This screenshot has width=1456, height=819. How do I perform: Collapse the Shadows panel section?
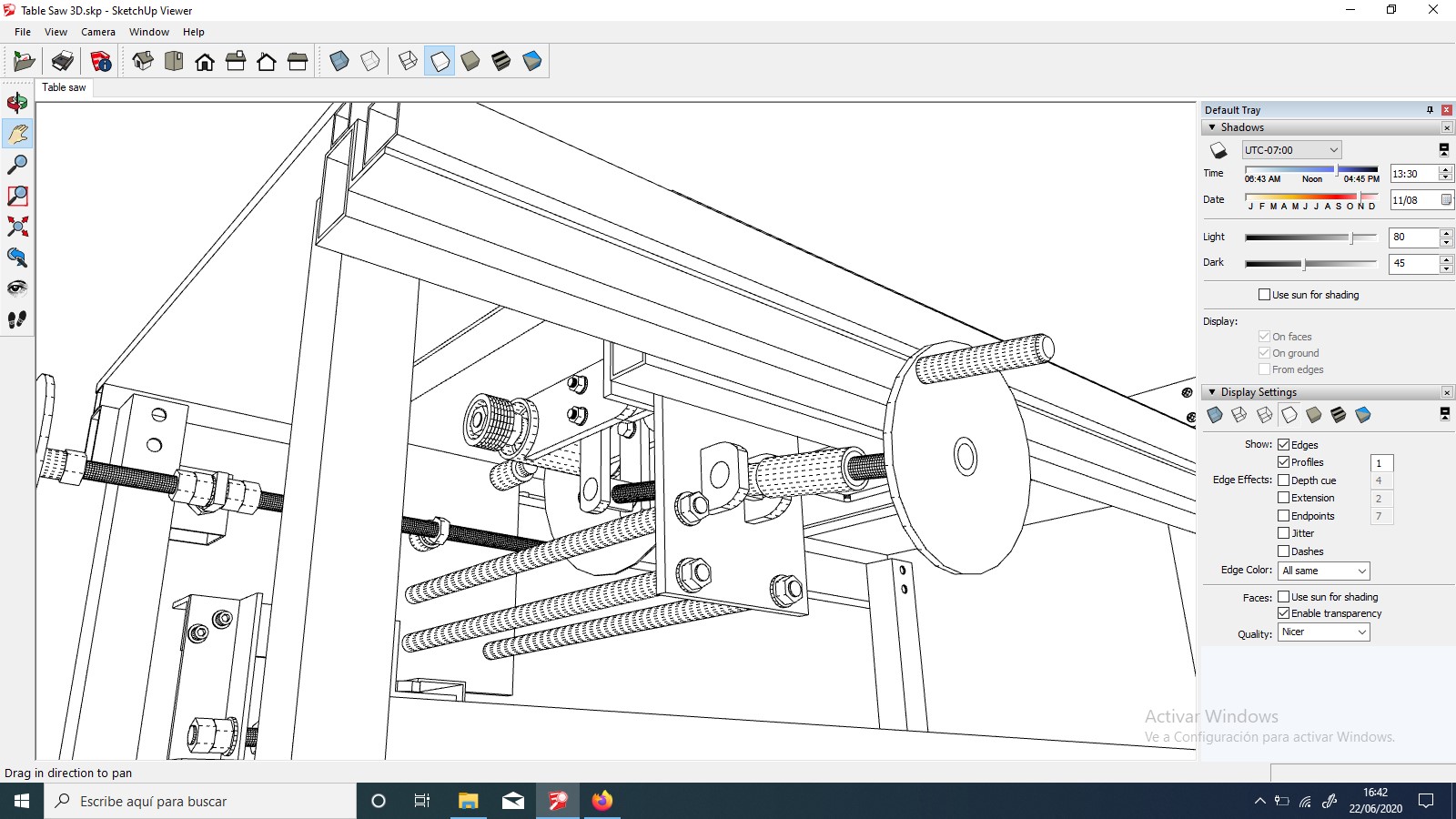(x=1212, y=127)
